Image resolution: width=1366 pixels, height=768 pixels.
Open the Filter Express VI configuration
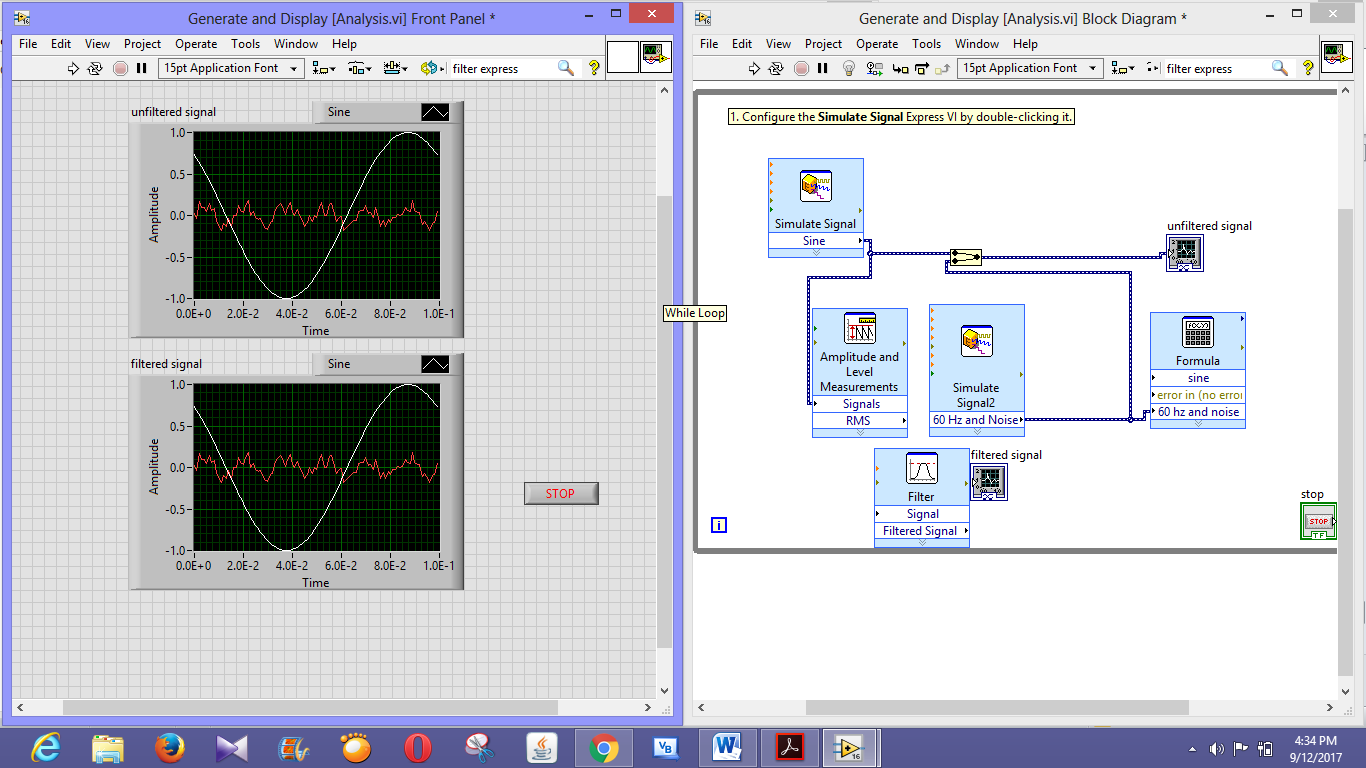pyautogui.click(x=921, y=470)
